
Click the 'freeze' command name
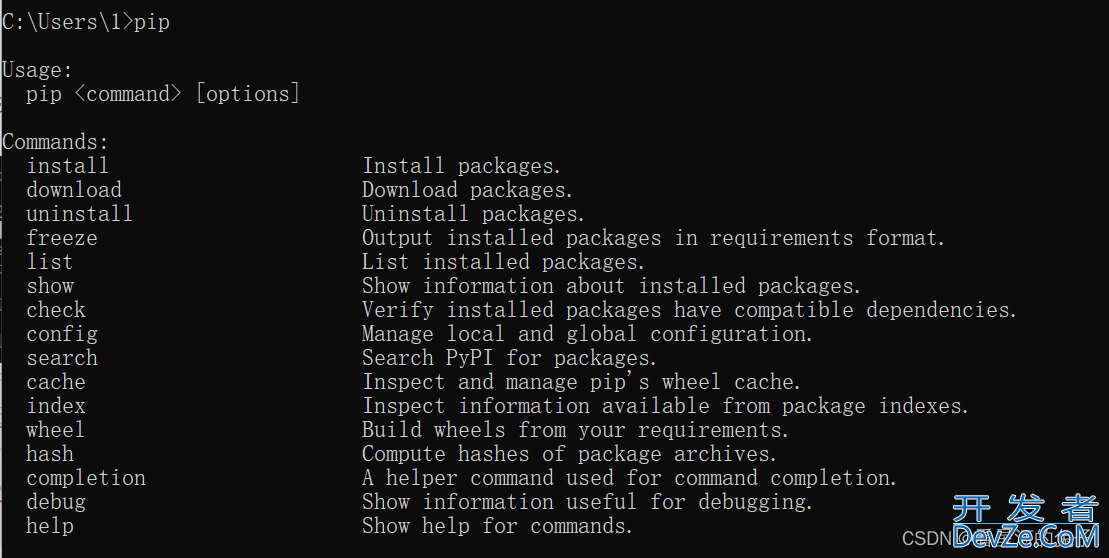click(x=62, y=238)
